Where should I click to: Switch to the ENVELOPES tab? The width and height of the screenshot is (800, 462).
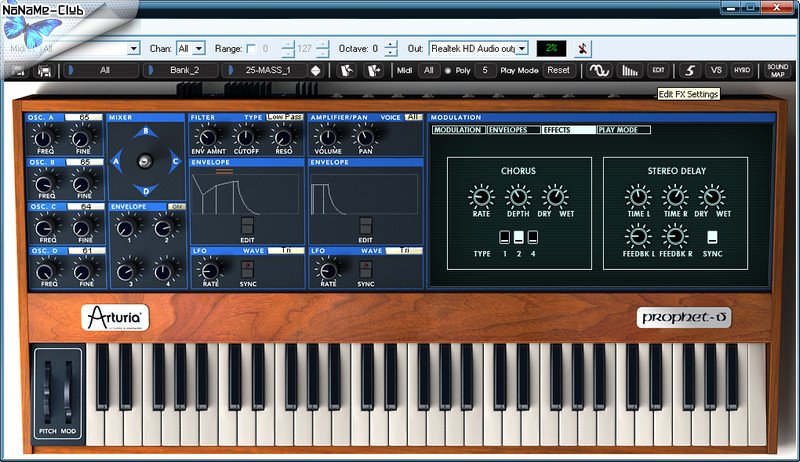(514, 130)
